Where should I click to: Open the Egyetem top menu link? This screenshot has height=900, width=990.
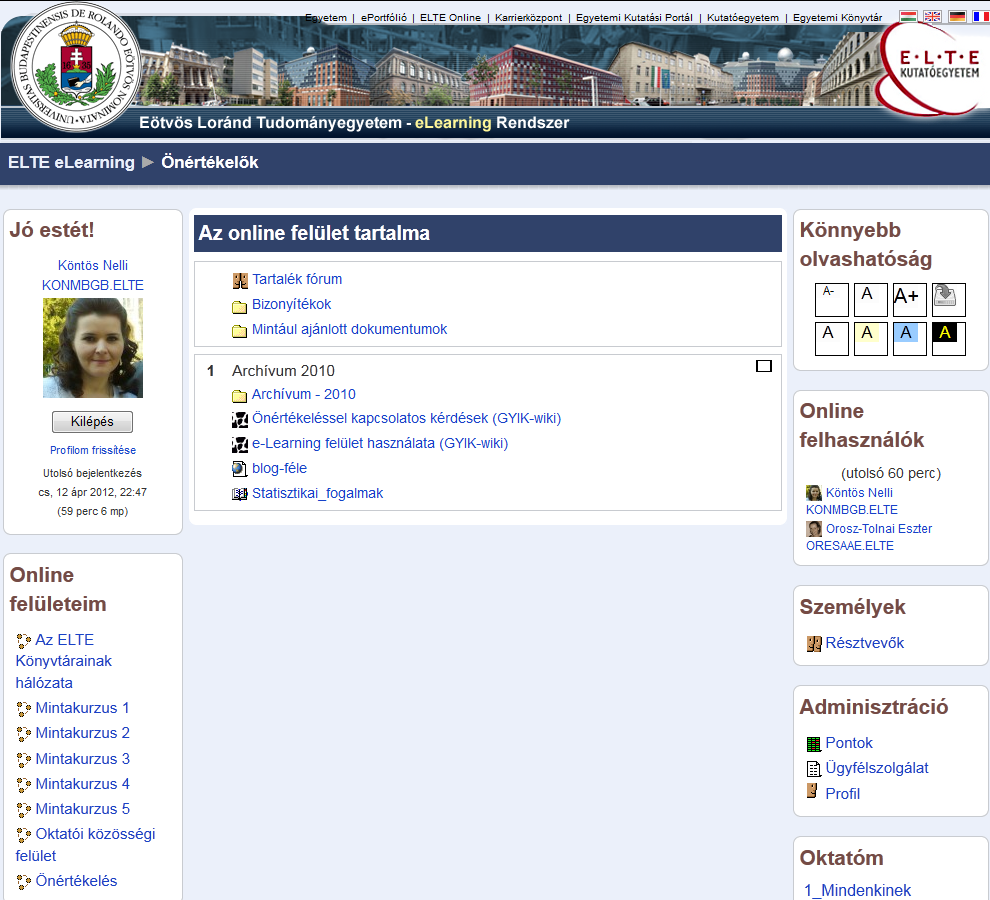(326, 18)
